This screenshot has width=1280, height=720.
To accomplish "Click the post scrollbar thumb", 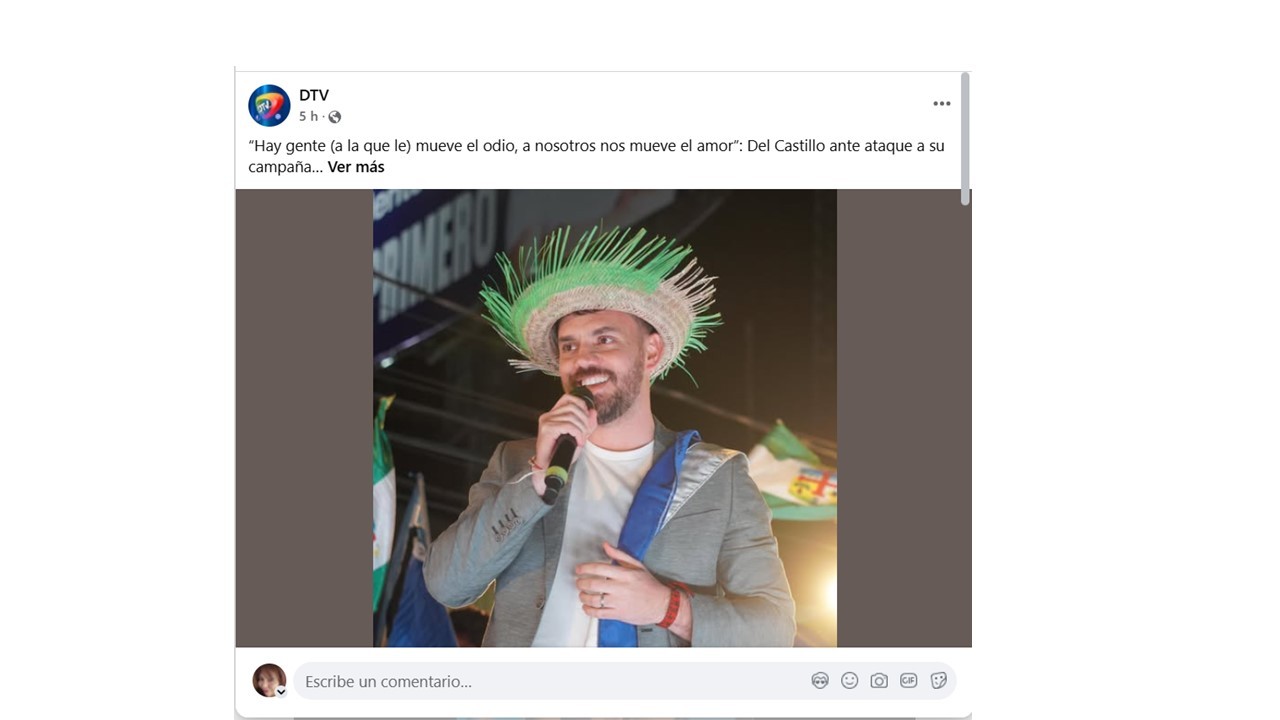I will [x=965, y=139].
